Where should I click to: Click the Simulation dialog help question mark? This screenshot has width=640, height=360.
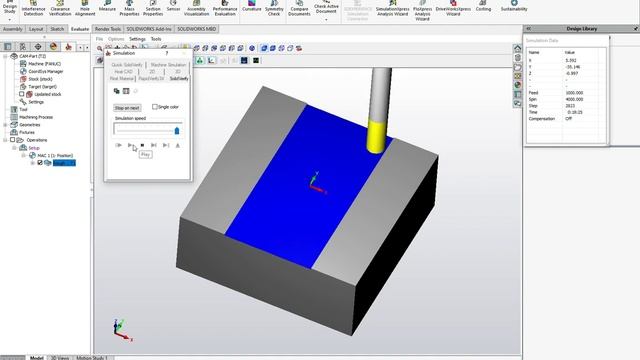click(167, 53)
